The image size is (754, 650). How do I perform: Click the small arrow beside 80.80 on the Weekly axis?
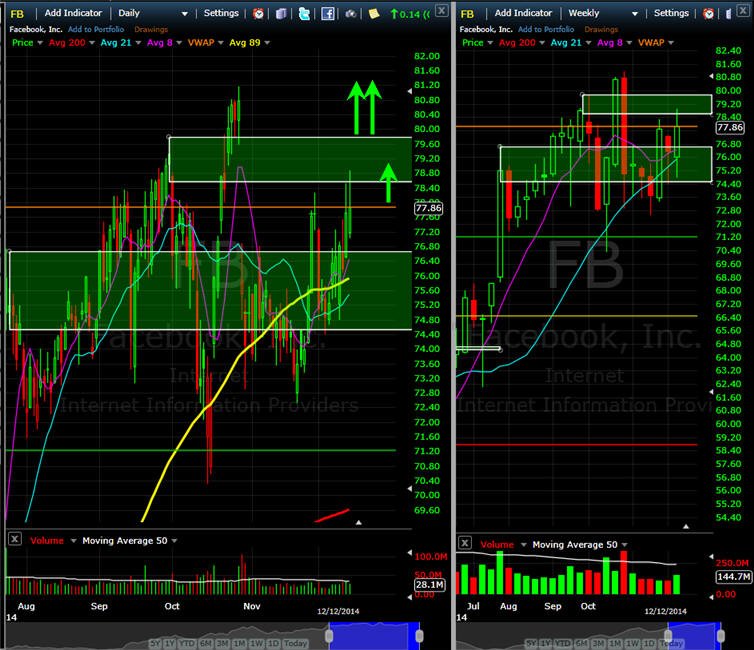click(x=711, y=76)
